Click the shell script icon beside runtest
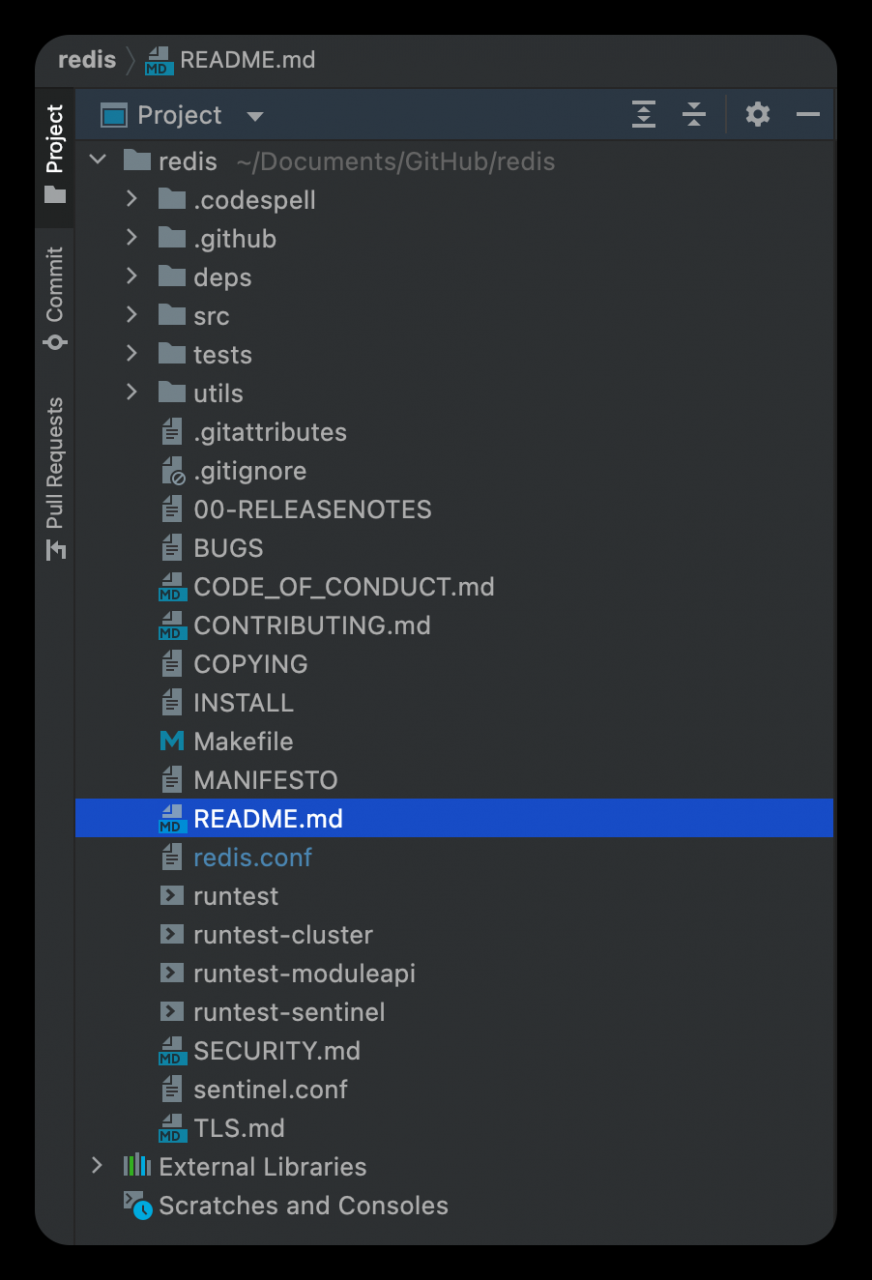Image resolution: width=872 pixels, height=1280 pixels. click(172, 896)
